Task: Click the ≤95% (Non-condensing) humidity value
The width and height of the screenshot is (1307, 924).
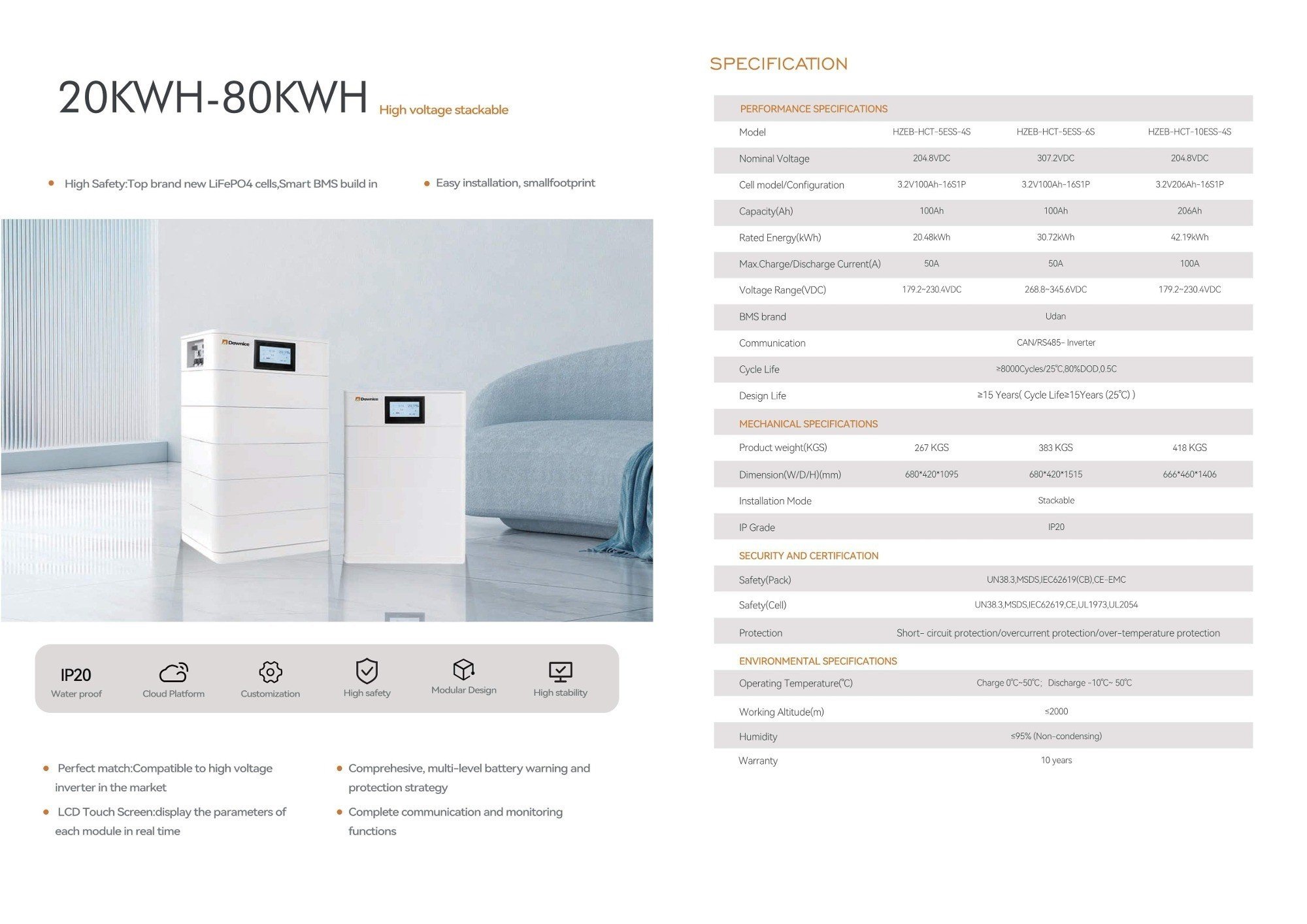Action: [x=1056, y=736]
